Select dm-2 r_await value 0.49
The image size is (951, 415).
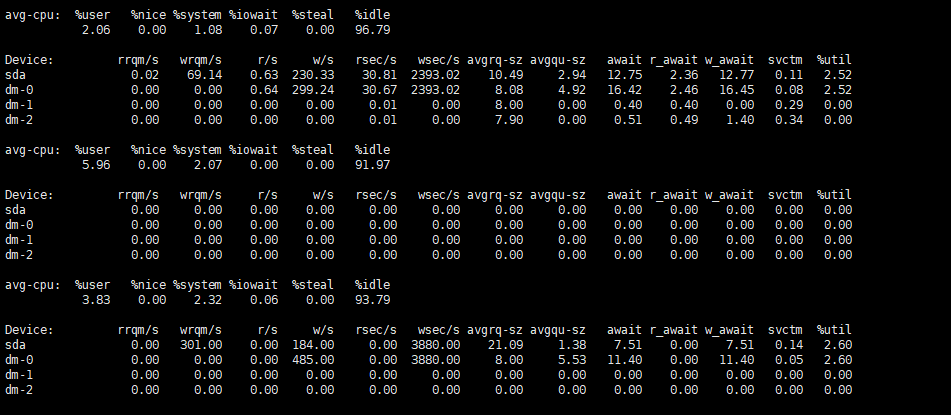pos(684,120)
